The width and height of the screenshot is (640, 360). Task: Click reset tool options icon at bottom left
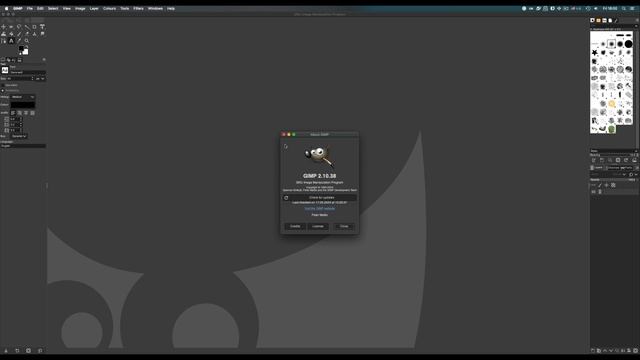point(40,350)
